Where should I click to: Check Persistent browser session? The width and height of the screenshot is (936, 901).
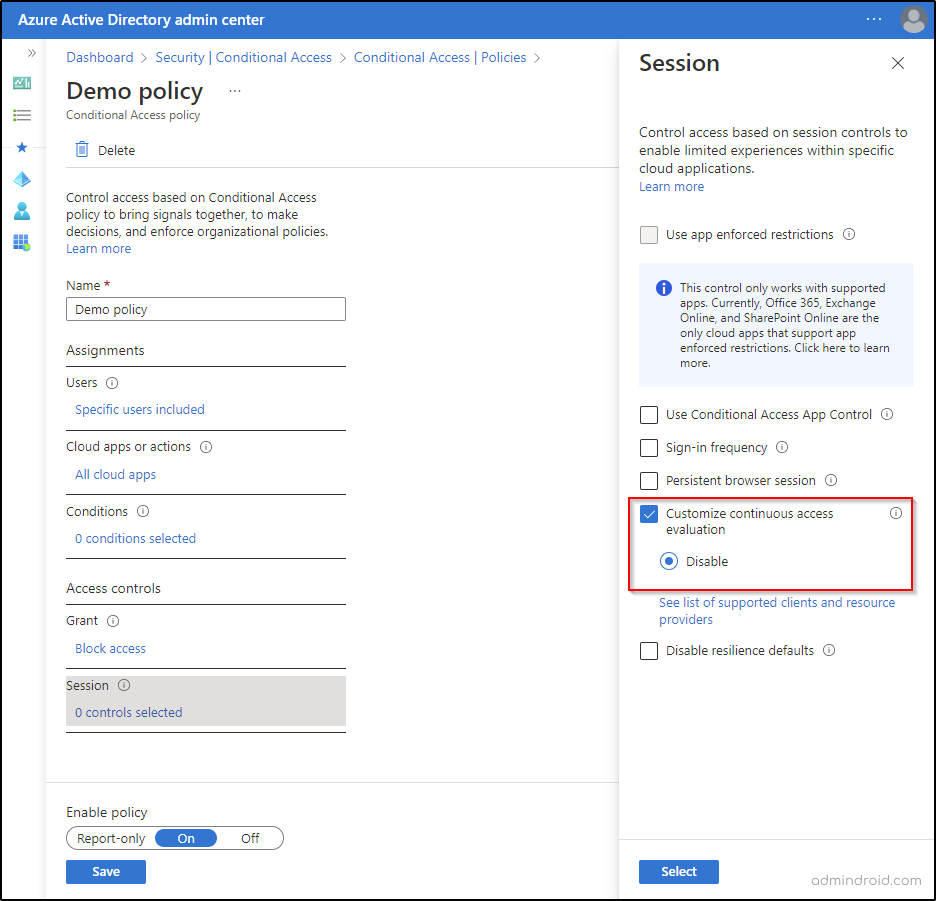[649, 481]
